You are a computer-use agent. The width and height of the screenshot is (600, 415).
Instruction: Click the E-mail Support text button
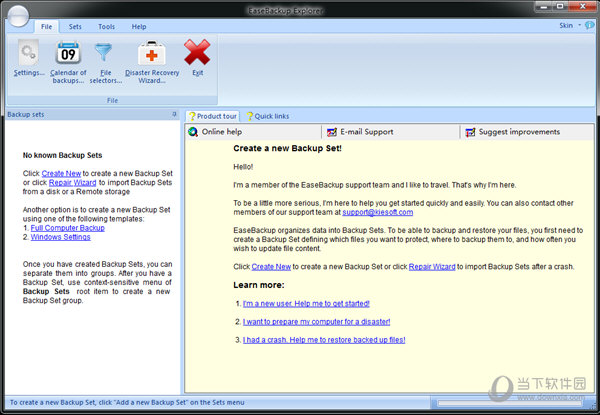coord(367,132)
